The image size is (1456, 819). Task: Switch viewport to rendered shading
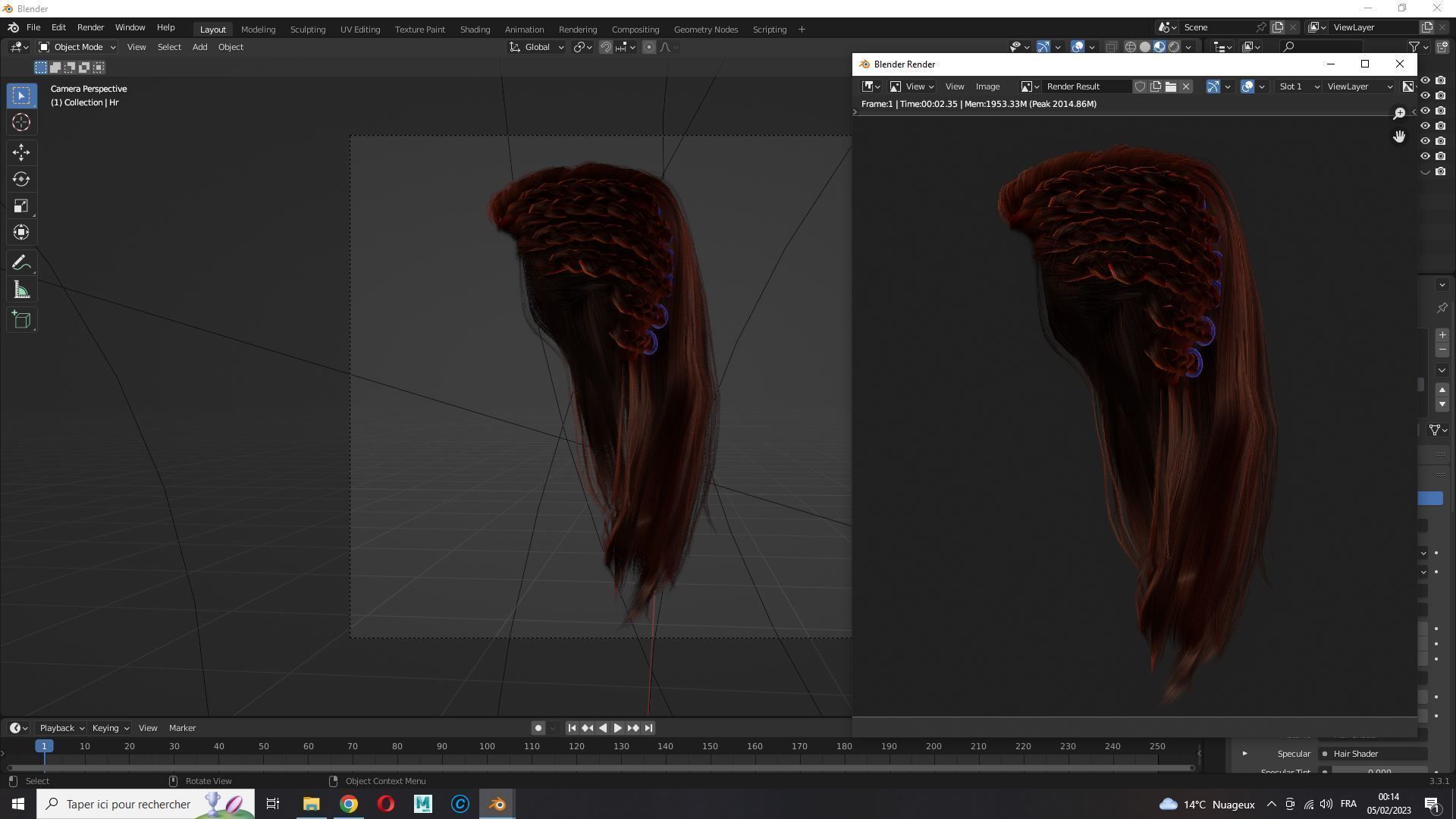(1174, 47)
